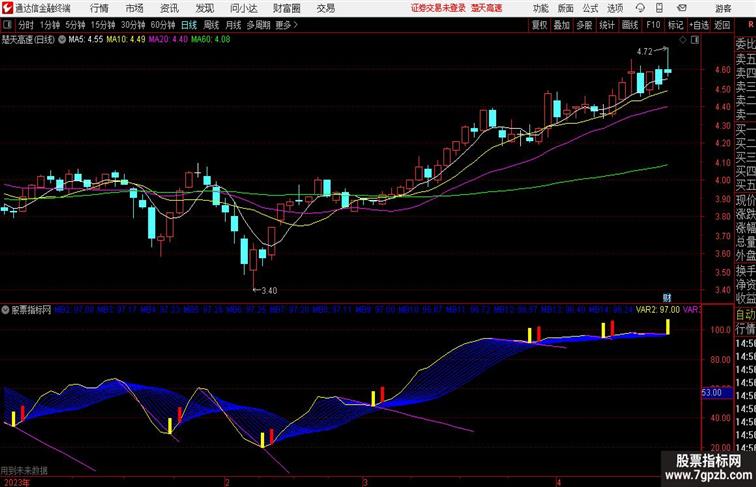The width and height of the screenshot is (756, 487).
Task: Click the 3.40 low price marker
Action: (x=269, y=290)
